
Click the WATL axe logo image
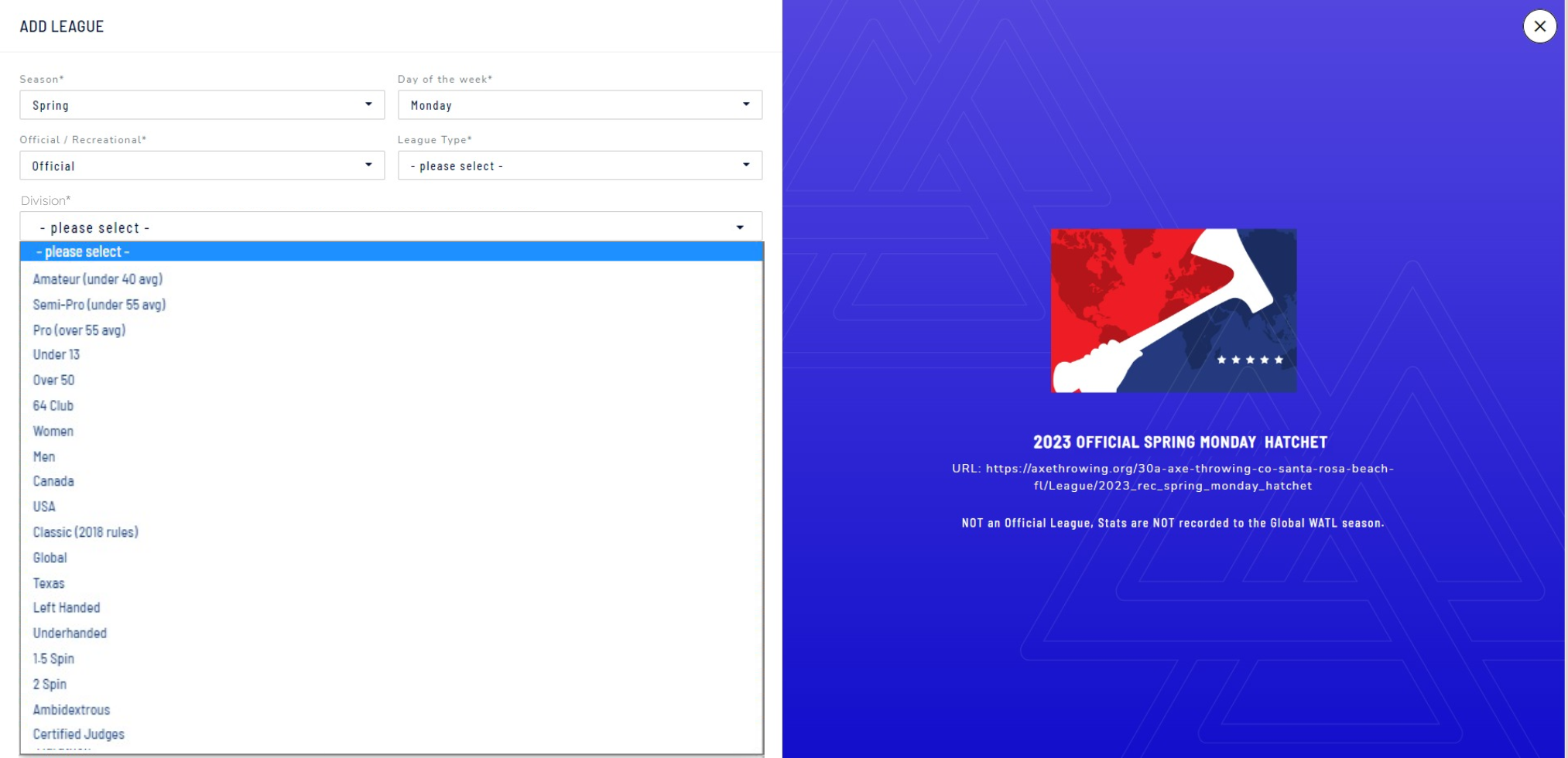tap(1173, 311)
